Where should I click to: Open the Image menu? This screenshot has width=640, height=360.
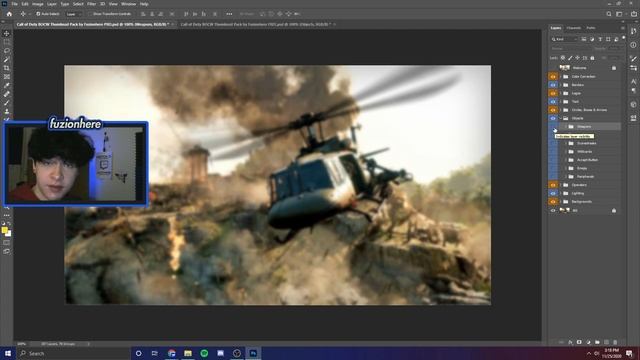pyautogui.click(x=38, y=4)
